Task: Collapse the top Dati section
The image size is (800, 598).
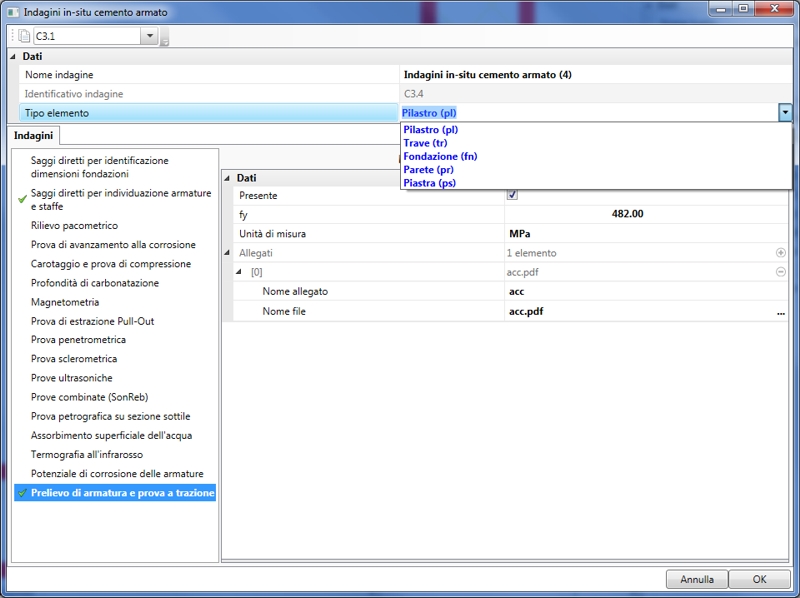Action: pos(14,57)
